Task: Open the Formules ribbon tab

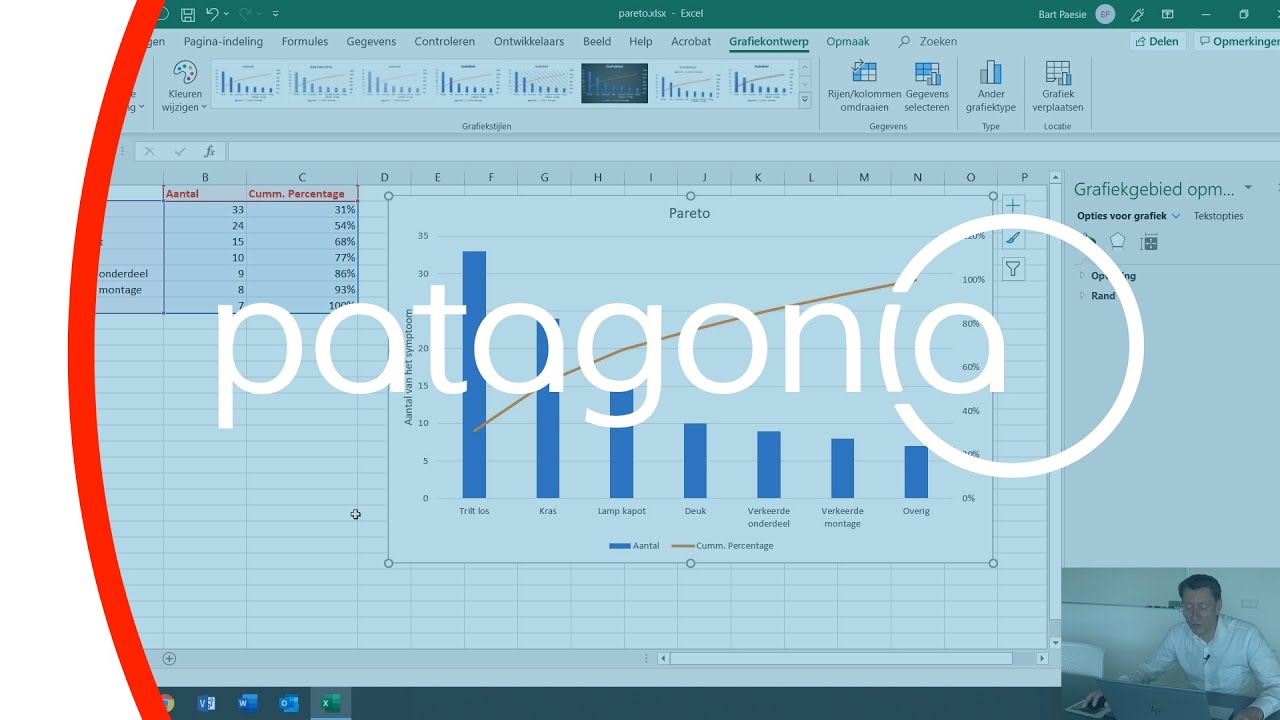Action: 305,42
